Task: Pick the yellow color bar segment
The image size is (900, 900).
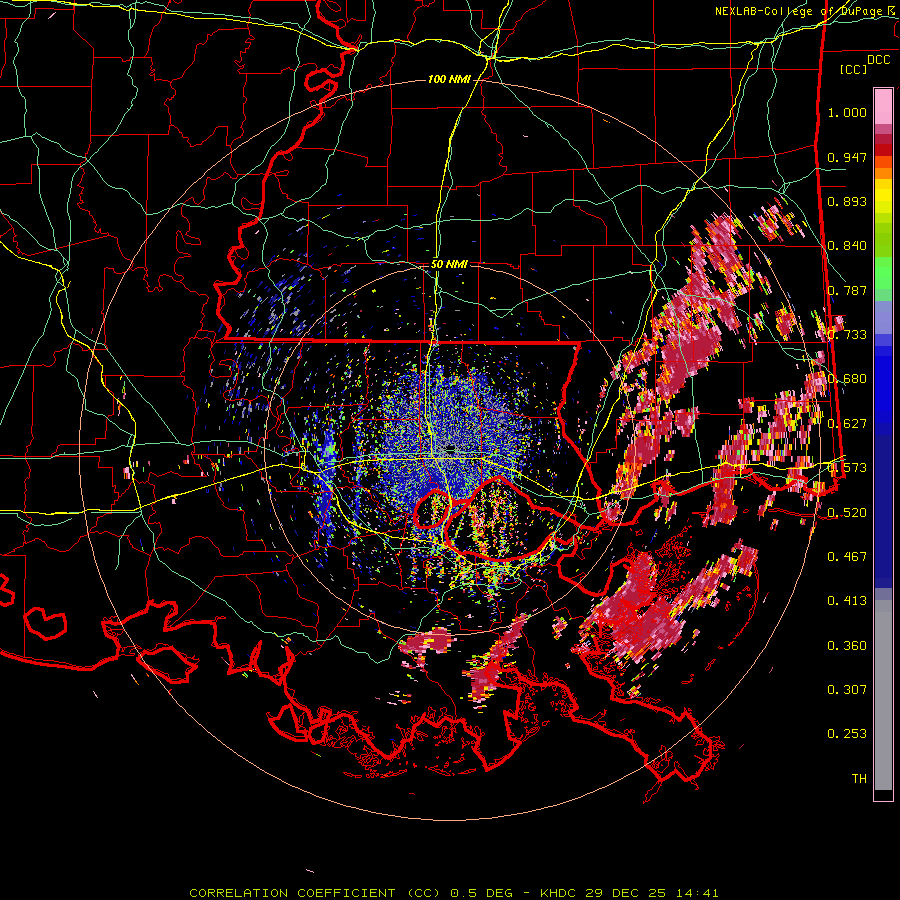Action: (883, 196)
